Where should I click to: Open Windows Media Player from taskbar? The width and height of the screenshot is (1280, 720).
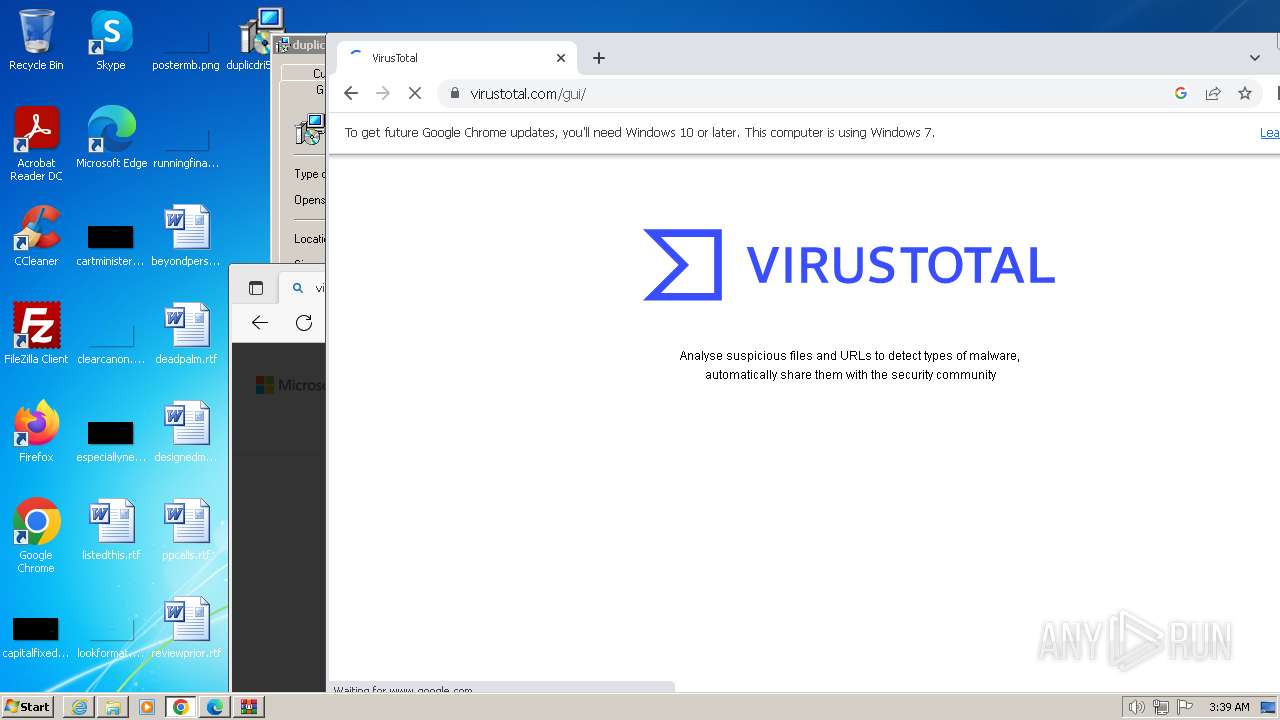tap(147, 707)
